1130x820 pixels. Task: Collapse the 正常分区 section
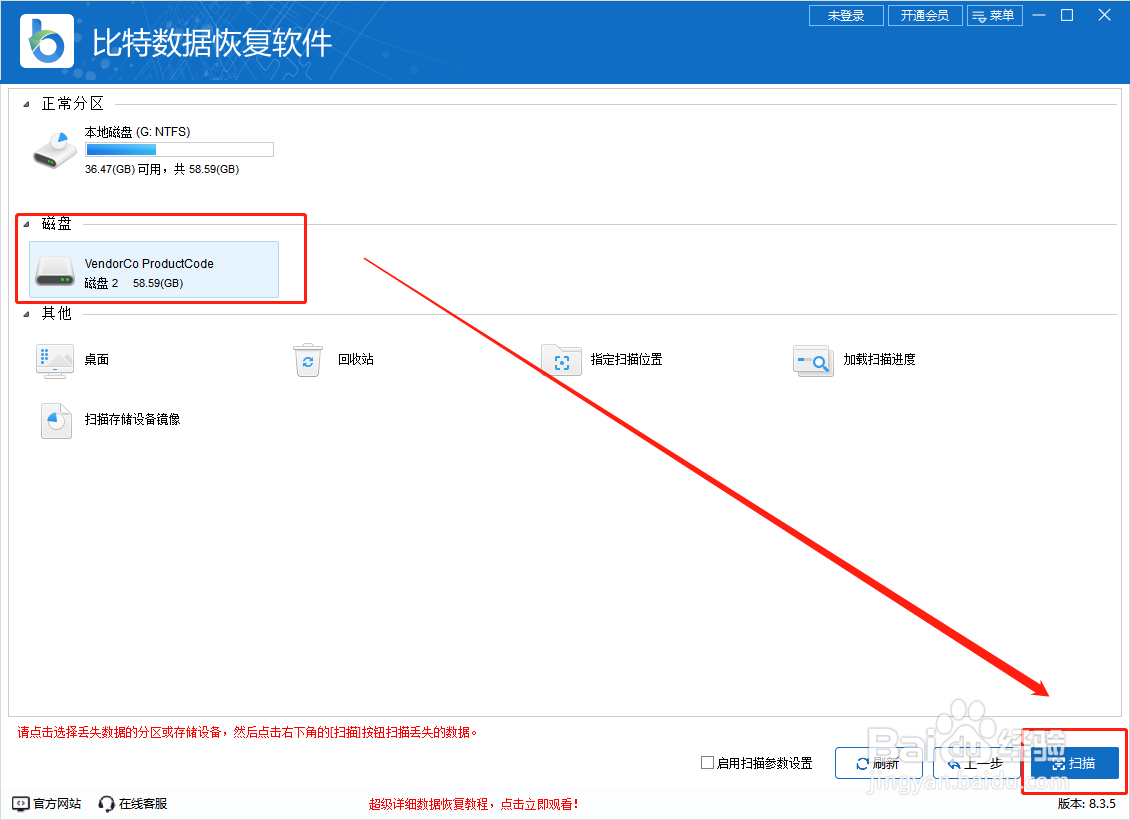pos(28,103)
